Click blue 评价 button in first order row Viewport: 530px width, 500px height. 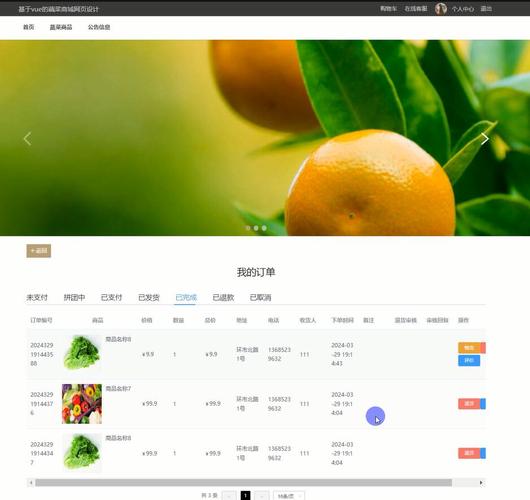click(x=469, y=360)
